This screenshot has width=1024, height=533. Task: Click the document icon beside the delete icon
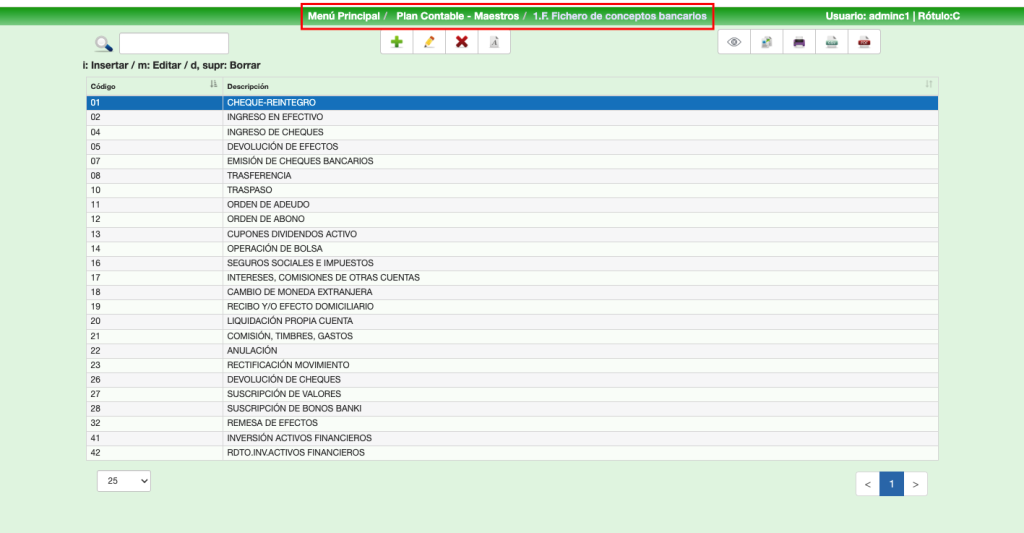click(493, 42)
